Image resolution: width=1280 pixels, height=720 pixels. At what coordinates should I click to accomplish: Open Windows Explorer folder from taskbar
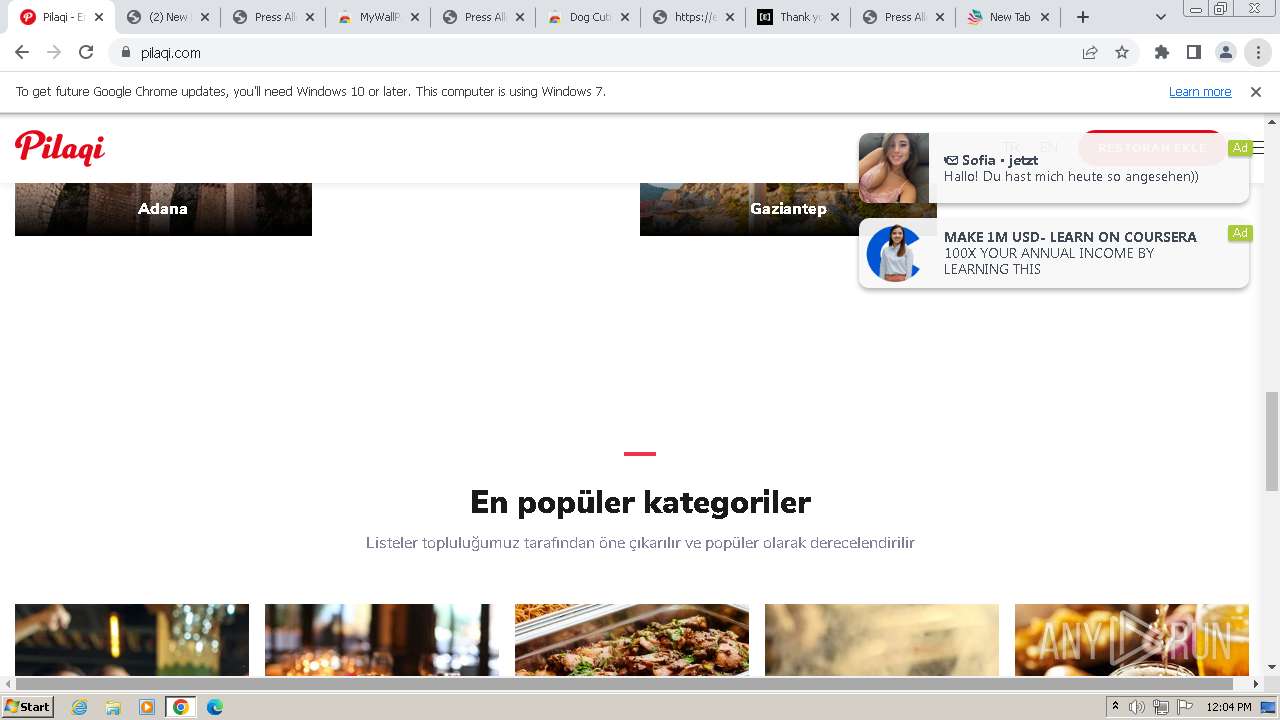pyautogui.click(x=113, y=707)
